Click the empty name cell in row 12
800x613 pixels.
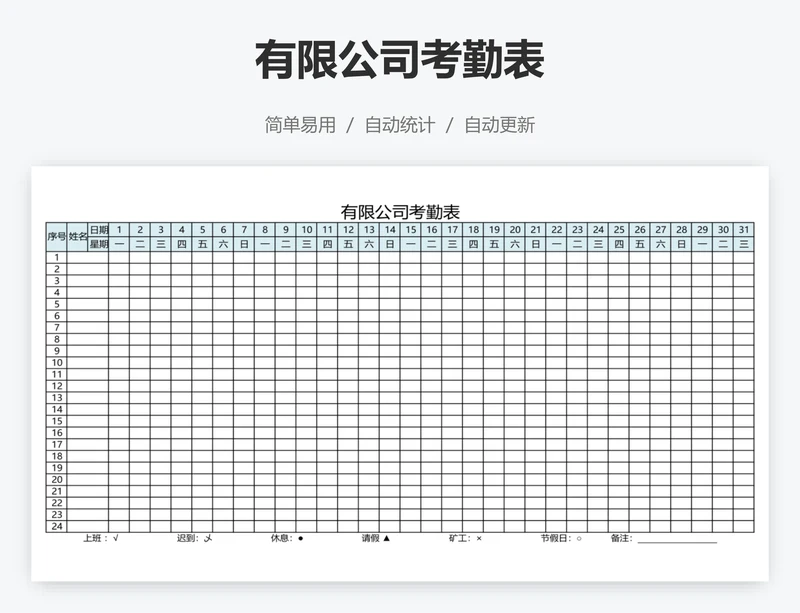click(88, 386)
